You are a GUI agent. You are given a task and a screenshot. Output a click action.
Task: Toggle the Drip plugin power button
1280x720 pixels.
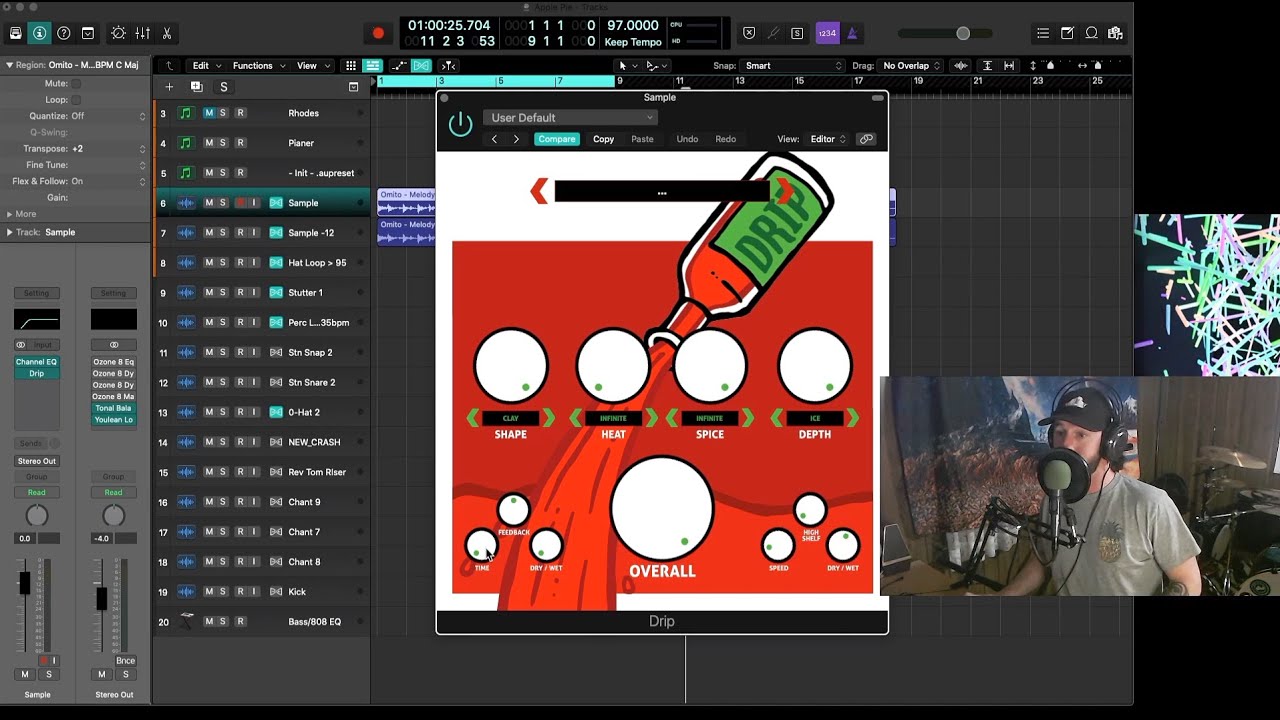[x=460, y=124]
